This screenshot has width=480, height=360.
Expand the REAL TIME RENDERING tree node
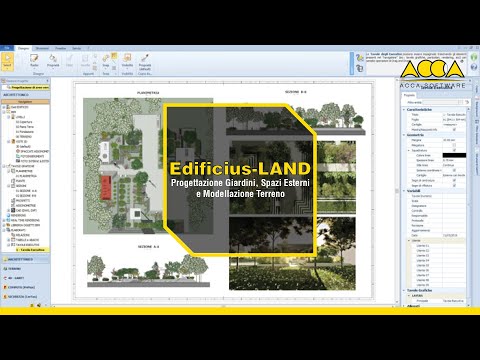pos(4,220)
